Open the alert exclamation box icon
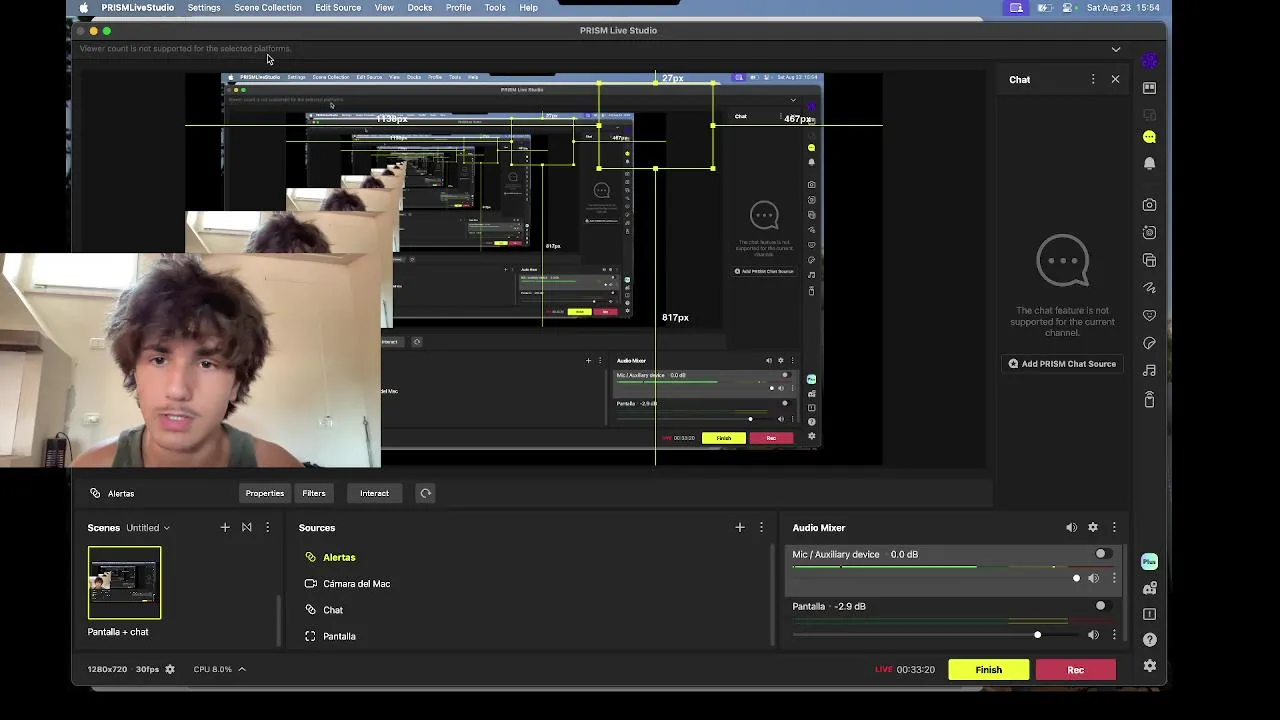Viewport: 1280px width, 720px height. click(x=1149, y=614)
